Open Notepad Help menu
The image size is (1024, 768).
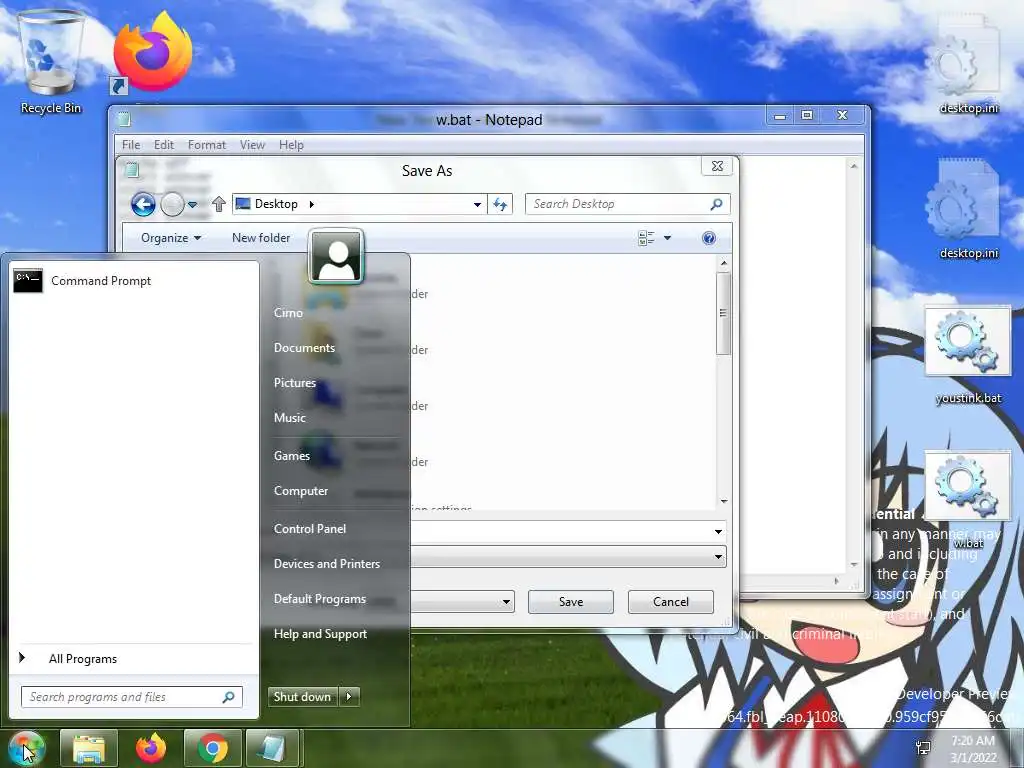point(291,145)
